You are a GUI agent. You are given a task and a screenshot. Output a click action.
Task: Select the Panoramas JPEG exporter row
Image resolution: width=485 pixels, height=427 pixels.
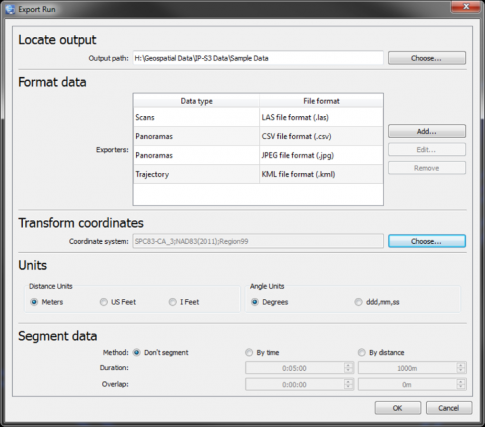pyautogui.click(x=258, y=155)
